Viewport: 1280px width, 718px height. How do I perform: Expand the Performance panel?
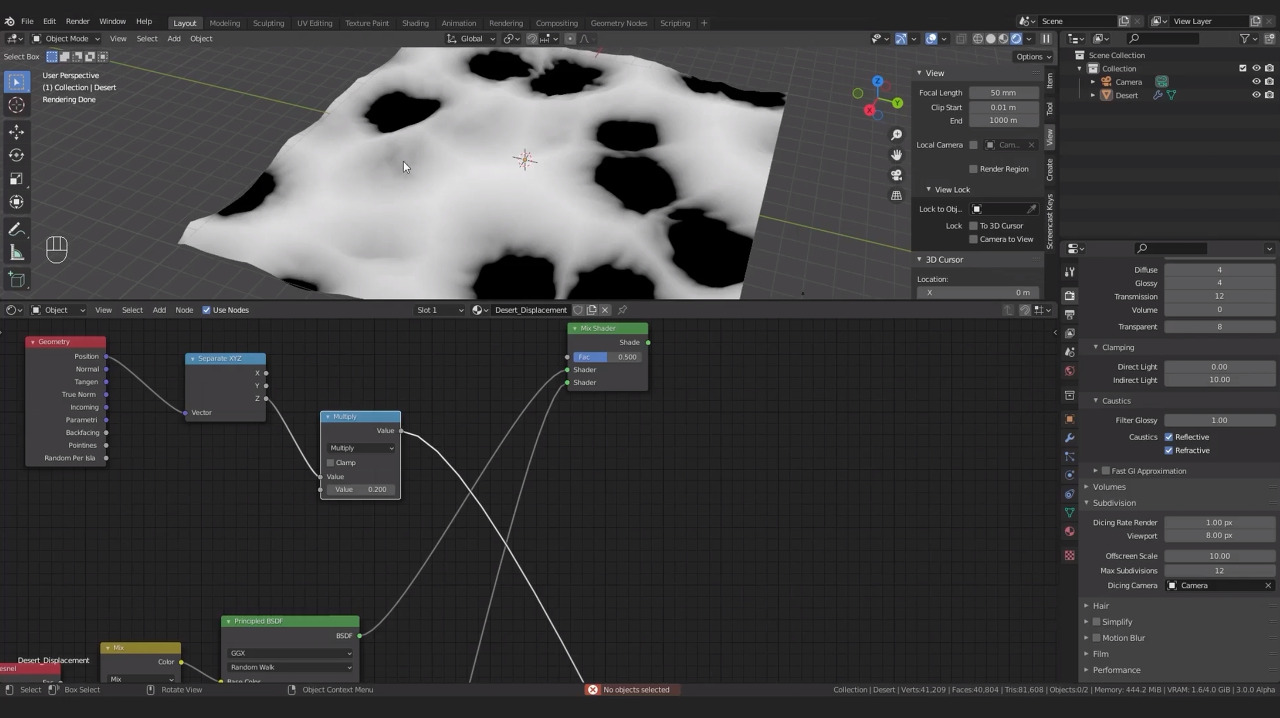1115,670
